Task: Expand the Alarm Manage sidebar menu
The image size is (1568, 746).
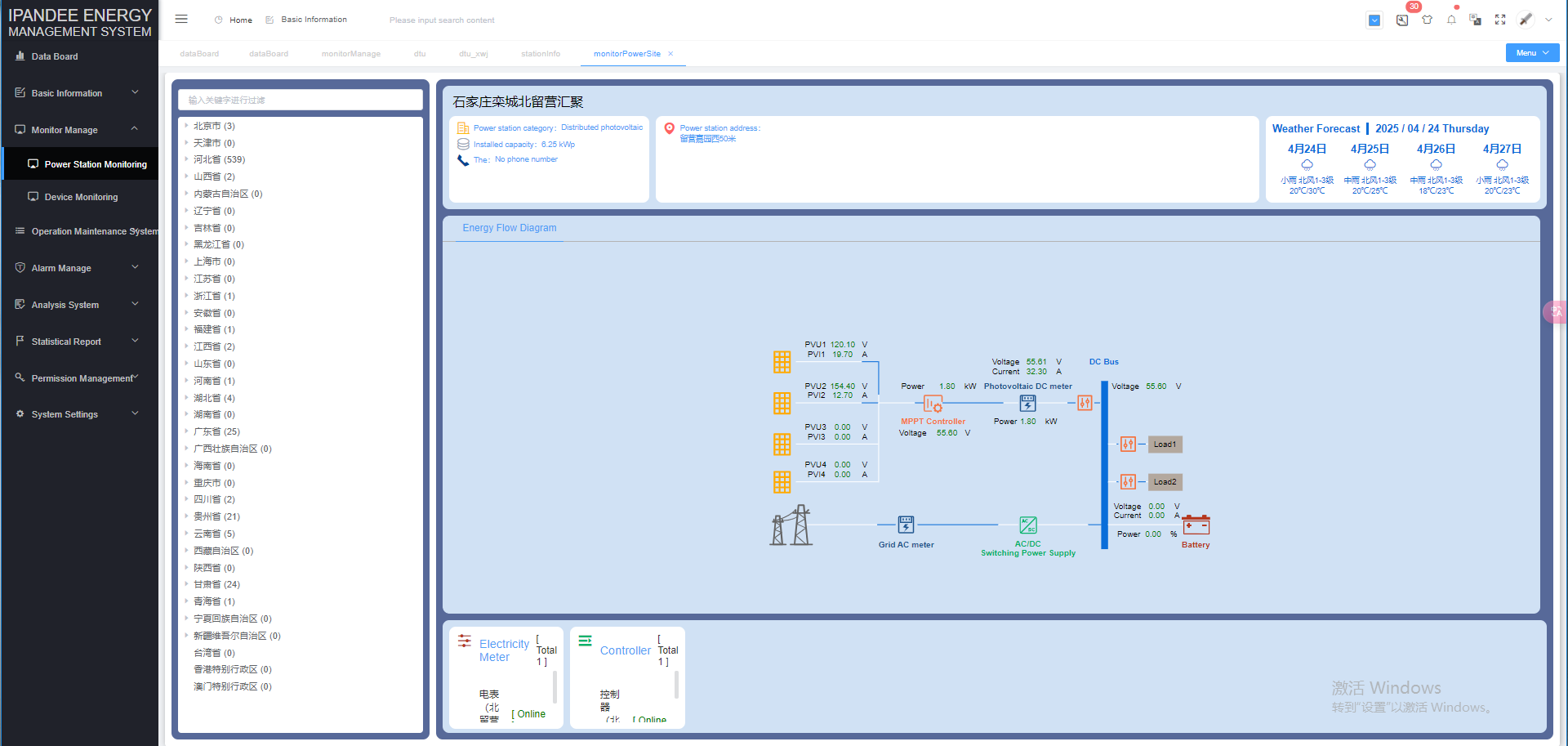Action: tap(79, 268)
